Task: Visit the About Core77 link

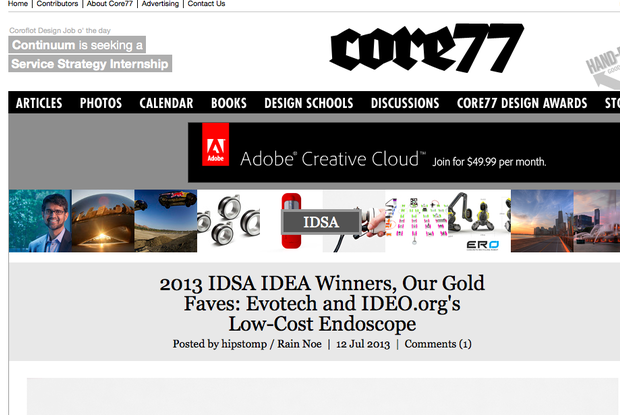Action: [110, 4]
